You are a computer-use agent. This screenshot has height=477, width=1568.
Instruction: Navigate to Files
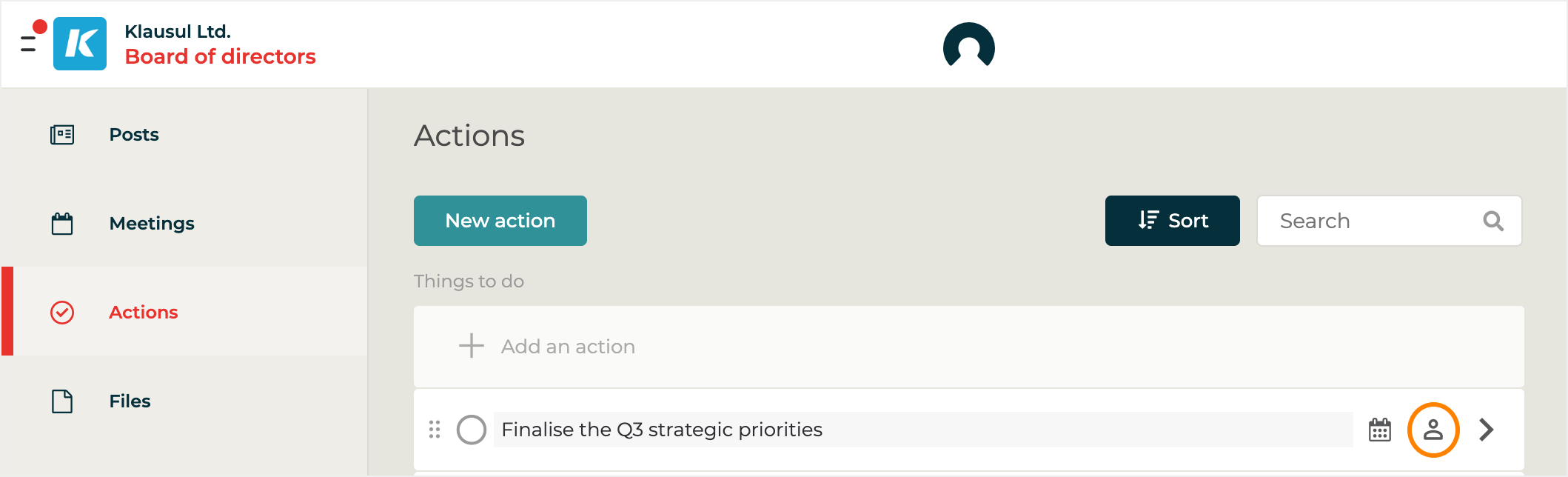130,401
